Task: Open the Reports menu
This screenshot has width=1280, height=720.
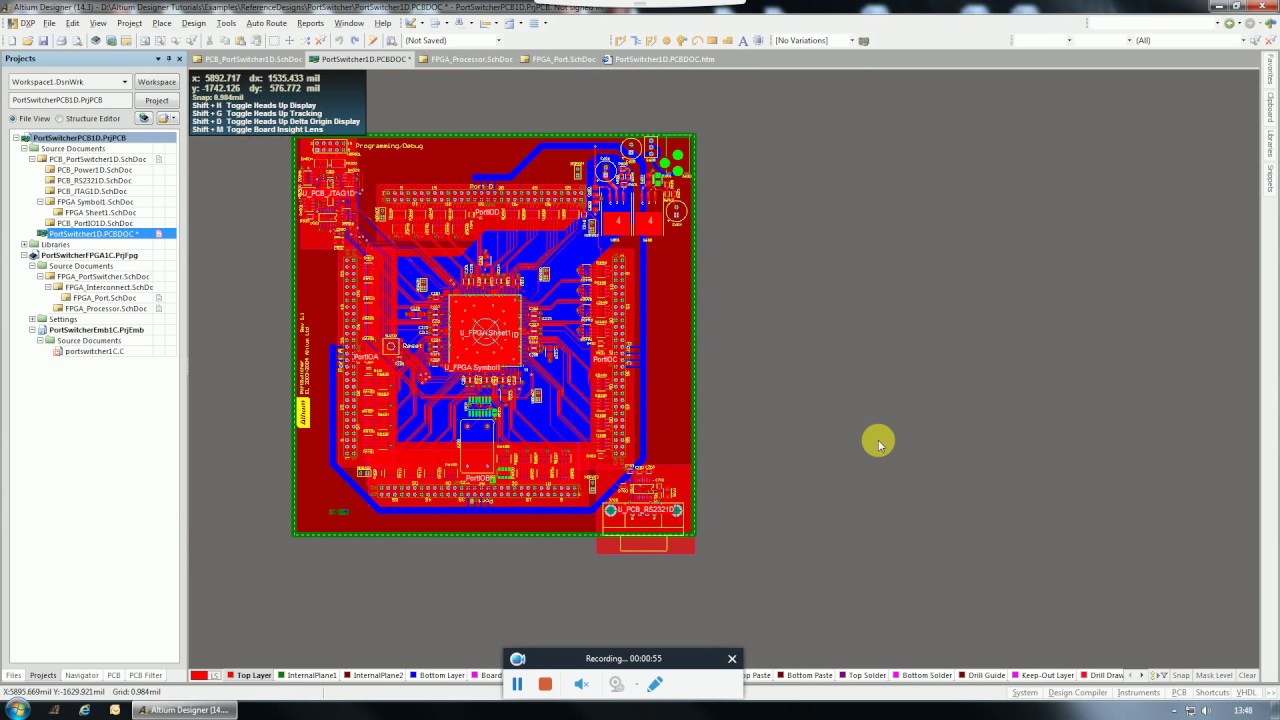Action: tap(310, 23)
